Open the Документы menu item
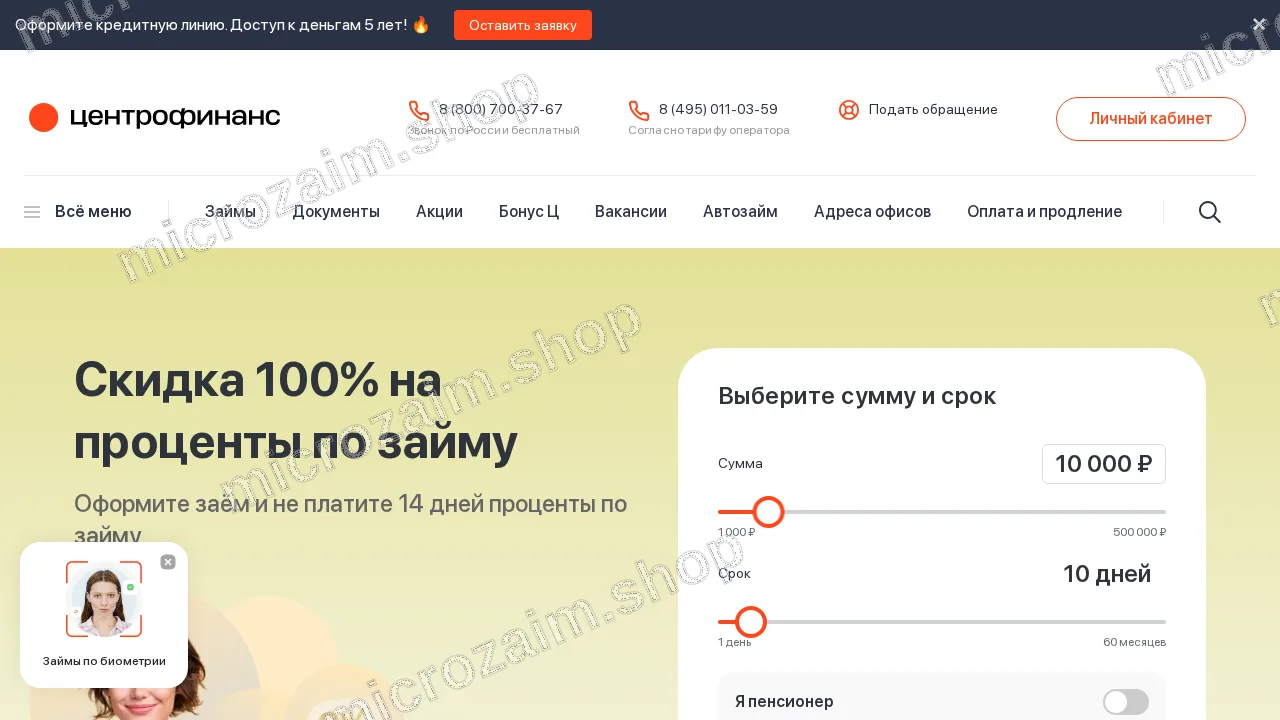 [x=336, y=212]
